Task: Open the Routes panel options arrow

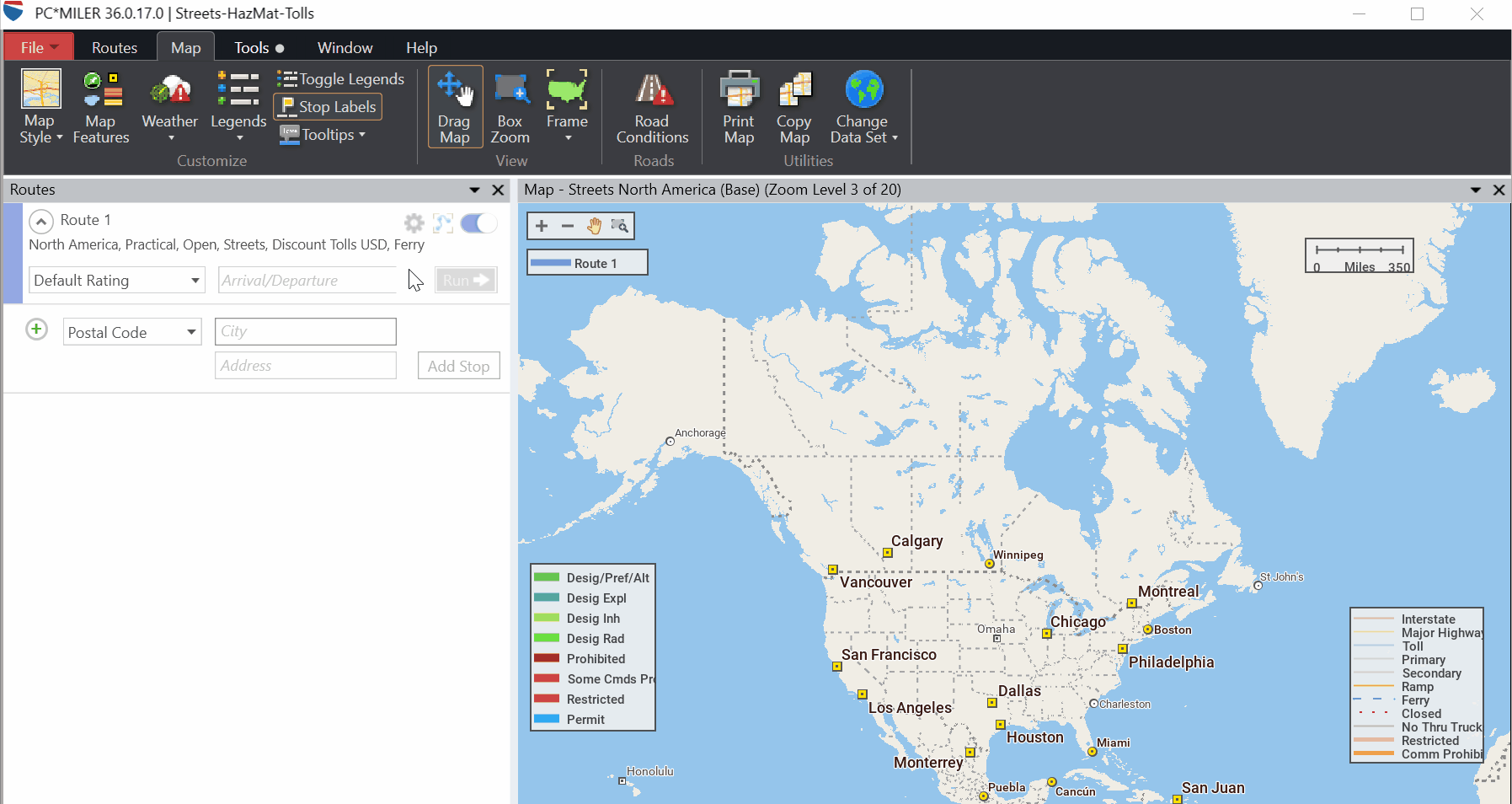Action: click(x=474, y=190)
